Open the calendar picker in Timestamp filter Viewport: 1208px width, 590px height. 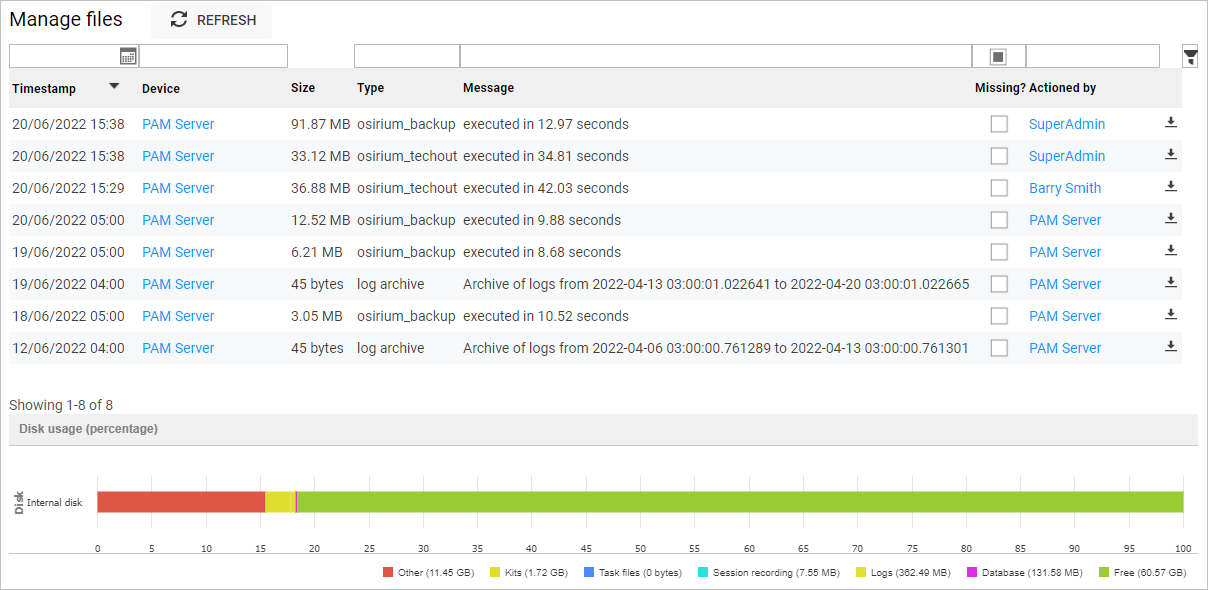click(x=128, y=56)
